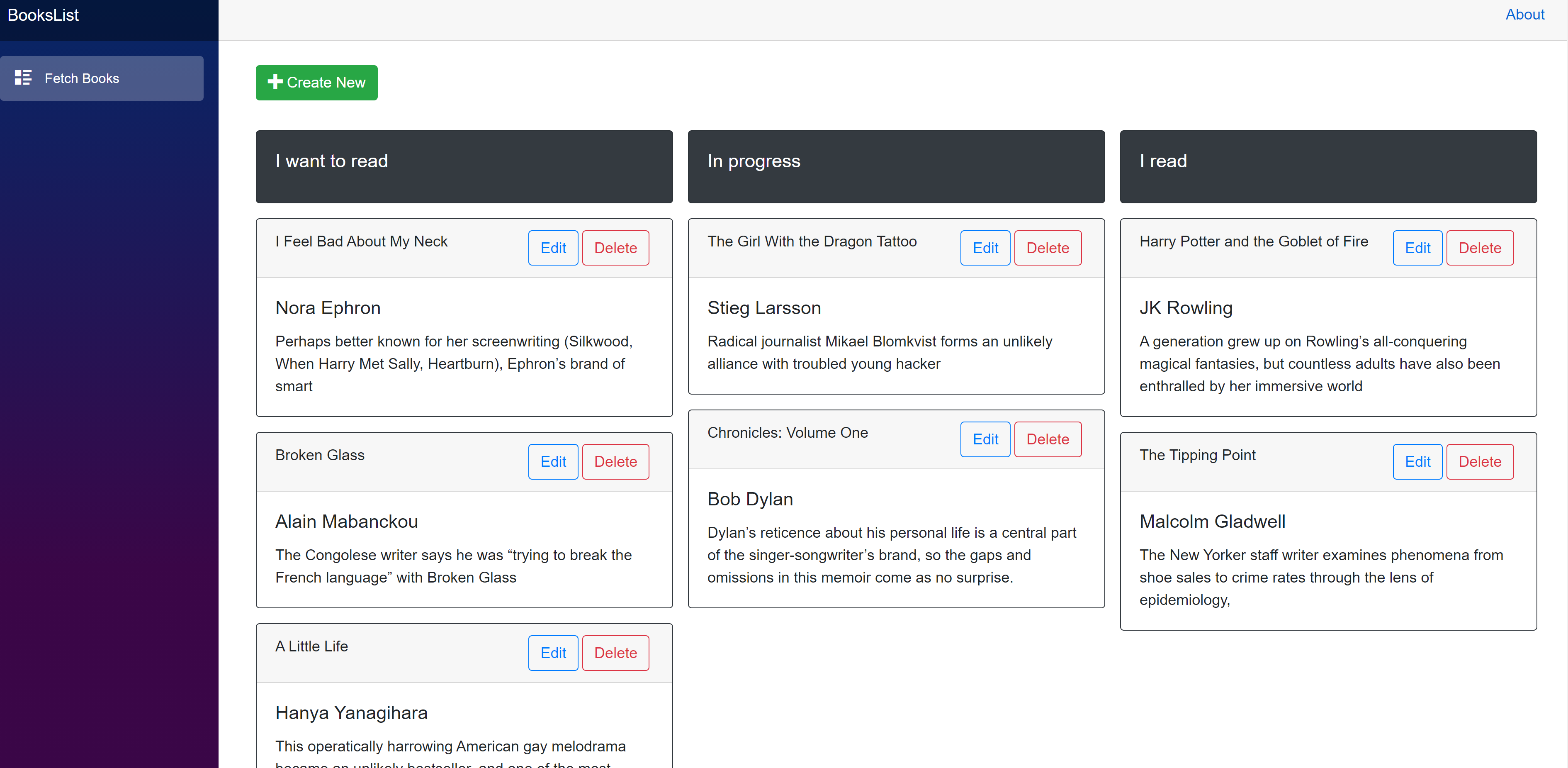Screen dimensions: 1568x768
Task: Edit The Girl With the Dragon Tattoo
Action: click(985, 248)
